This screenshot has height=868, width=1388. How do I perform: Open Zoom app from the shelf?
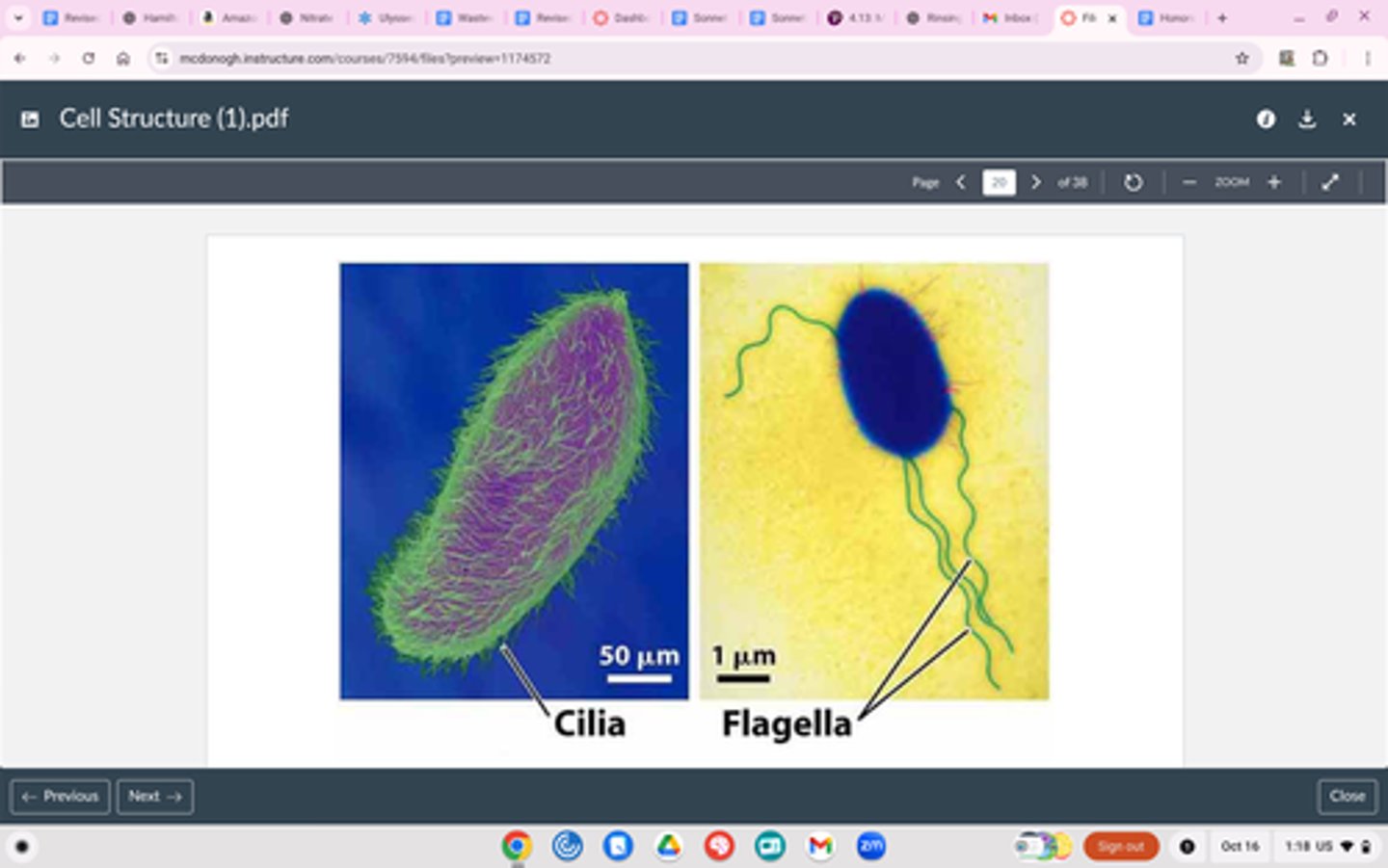point(870,846)
